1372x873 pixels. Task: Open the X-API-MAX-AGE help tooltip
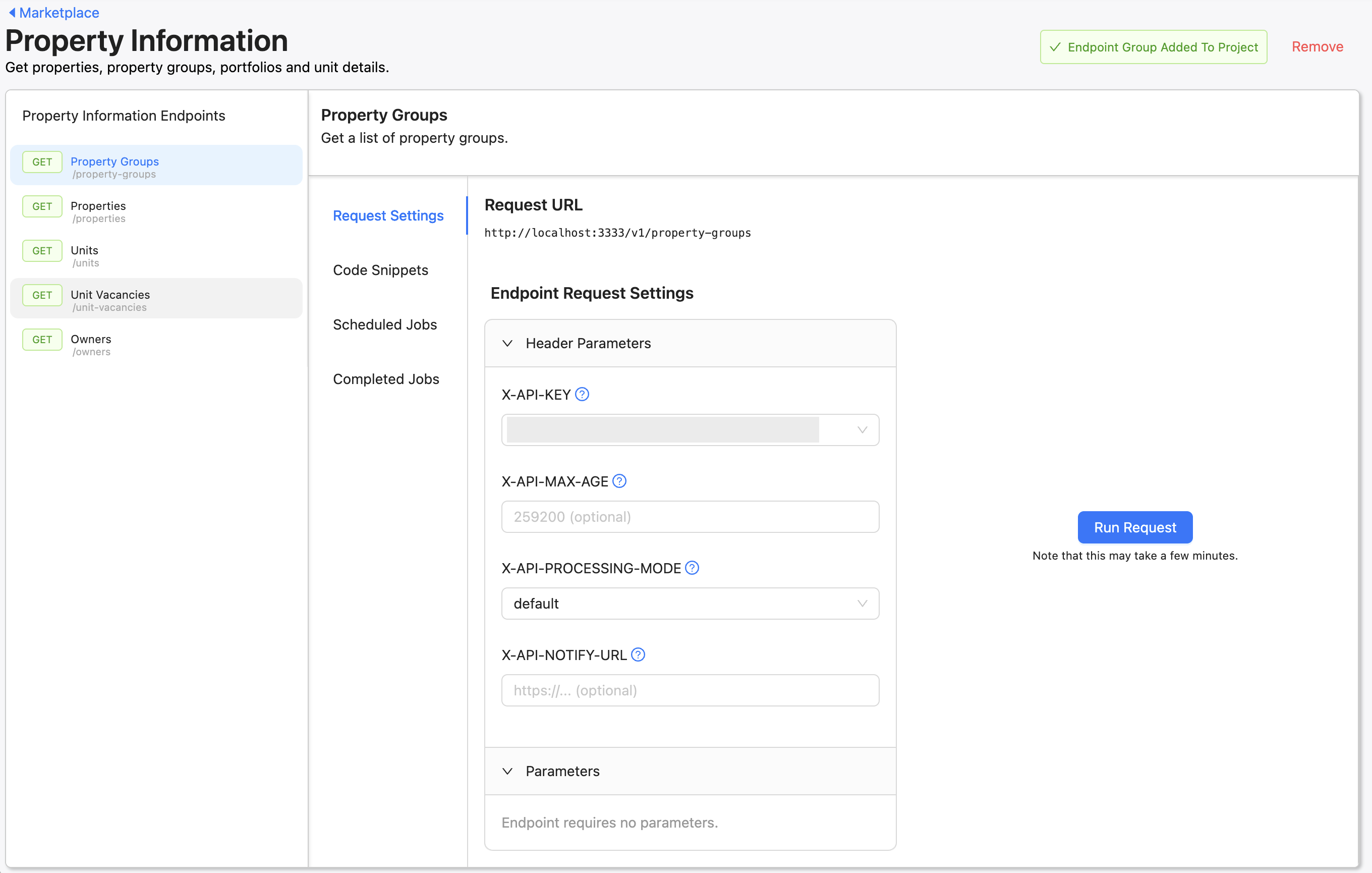(620, 481)
